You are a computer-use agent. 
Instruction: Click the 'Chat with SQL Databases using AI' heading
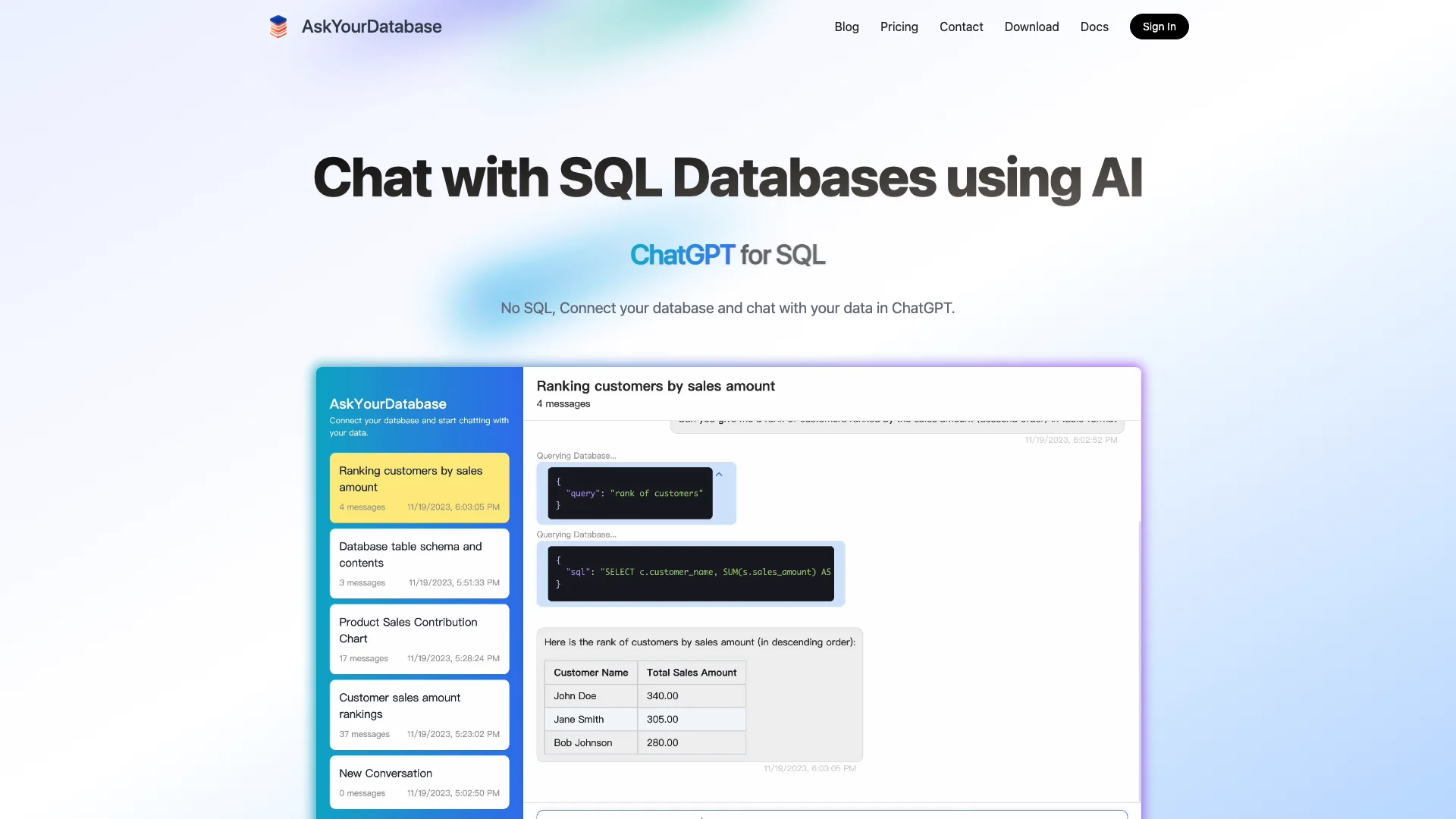(x=728, y=177)
